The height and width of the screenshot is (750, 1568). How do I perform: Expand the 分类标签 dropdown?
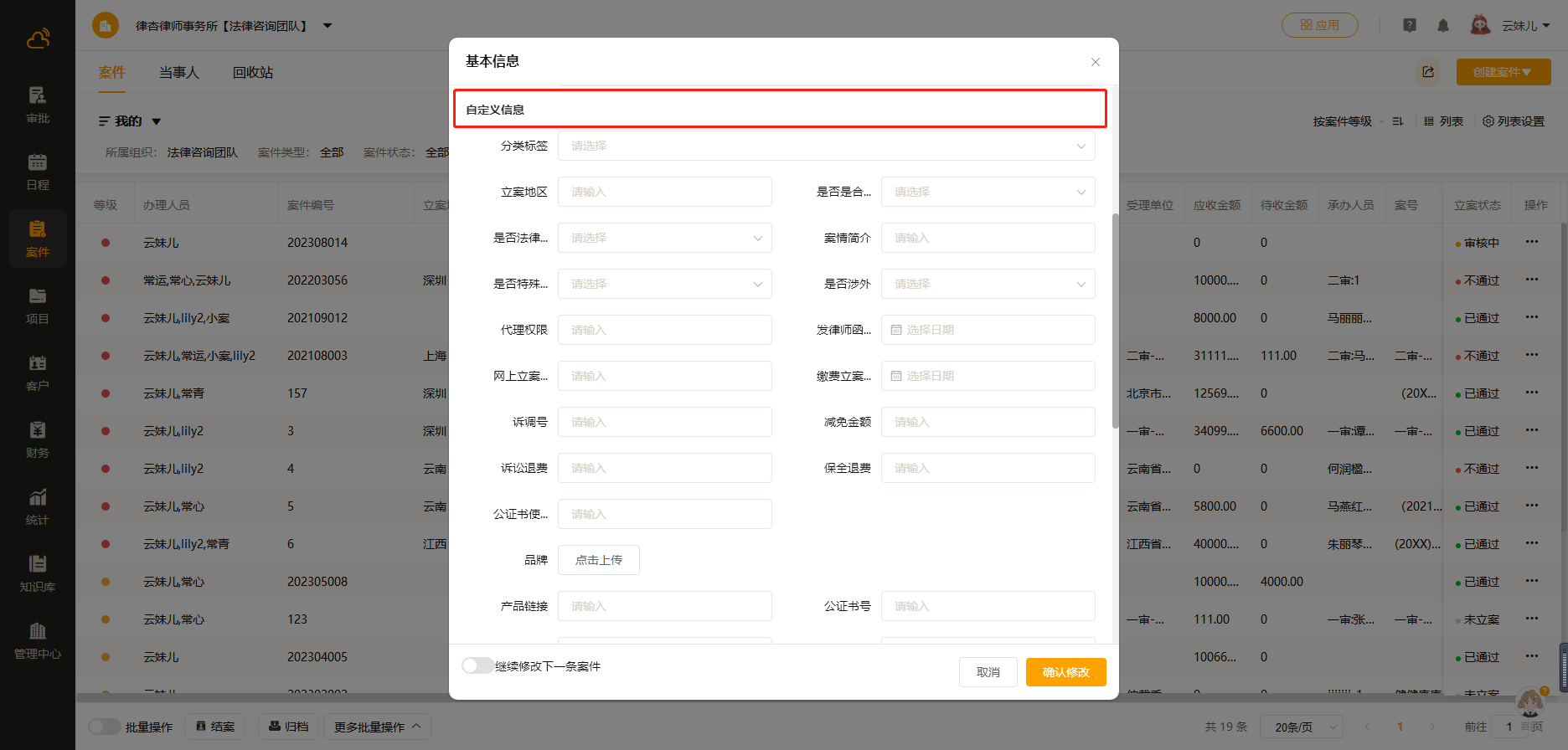(x=826, y=146)
